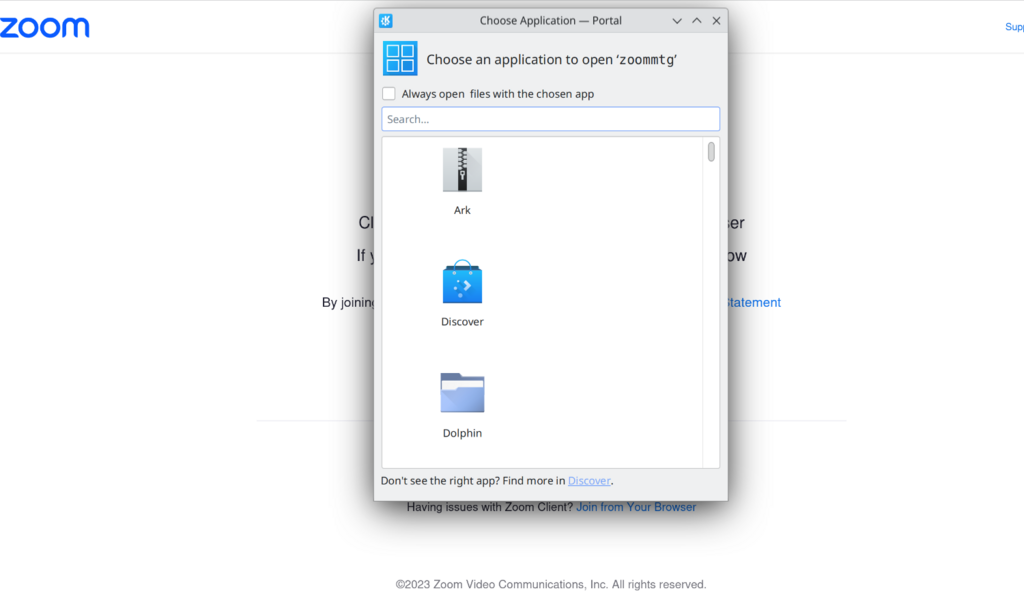Enable 'Always open files with the chosen app'
The image size is (1024, 591).
pyautogui.click(x=389, y=94)
